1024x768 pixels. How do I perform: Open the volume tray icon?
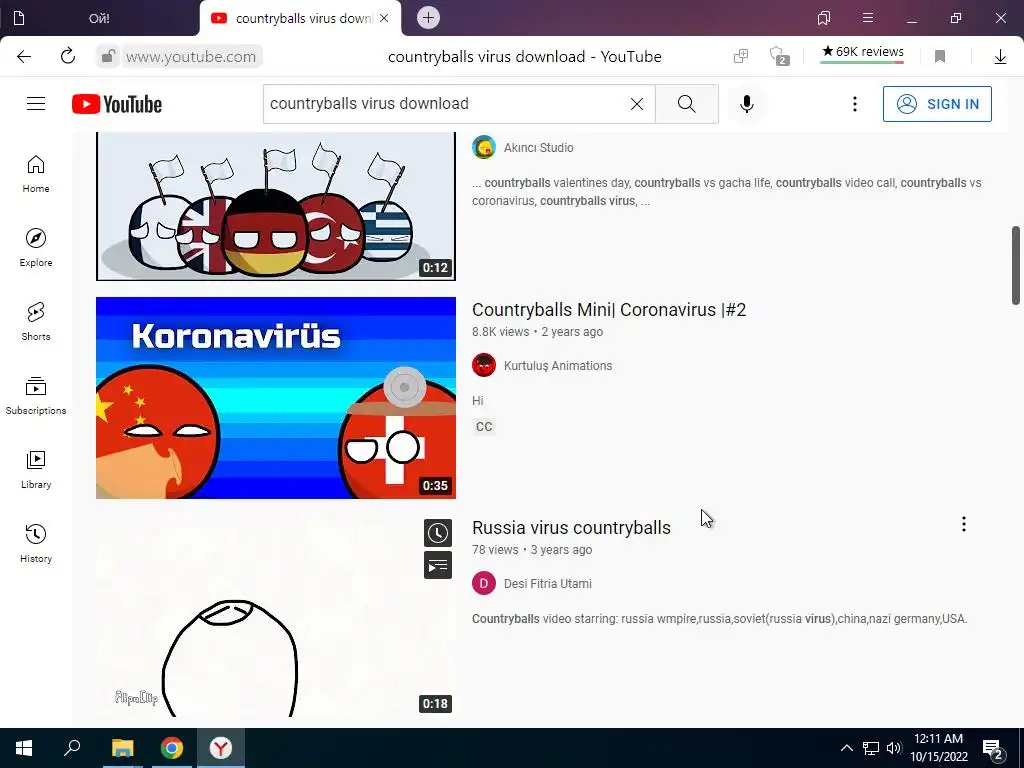tap(894, 748)
